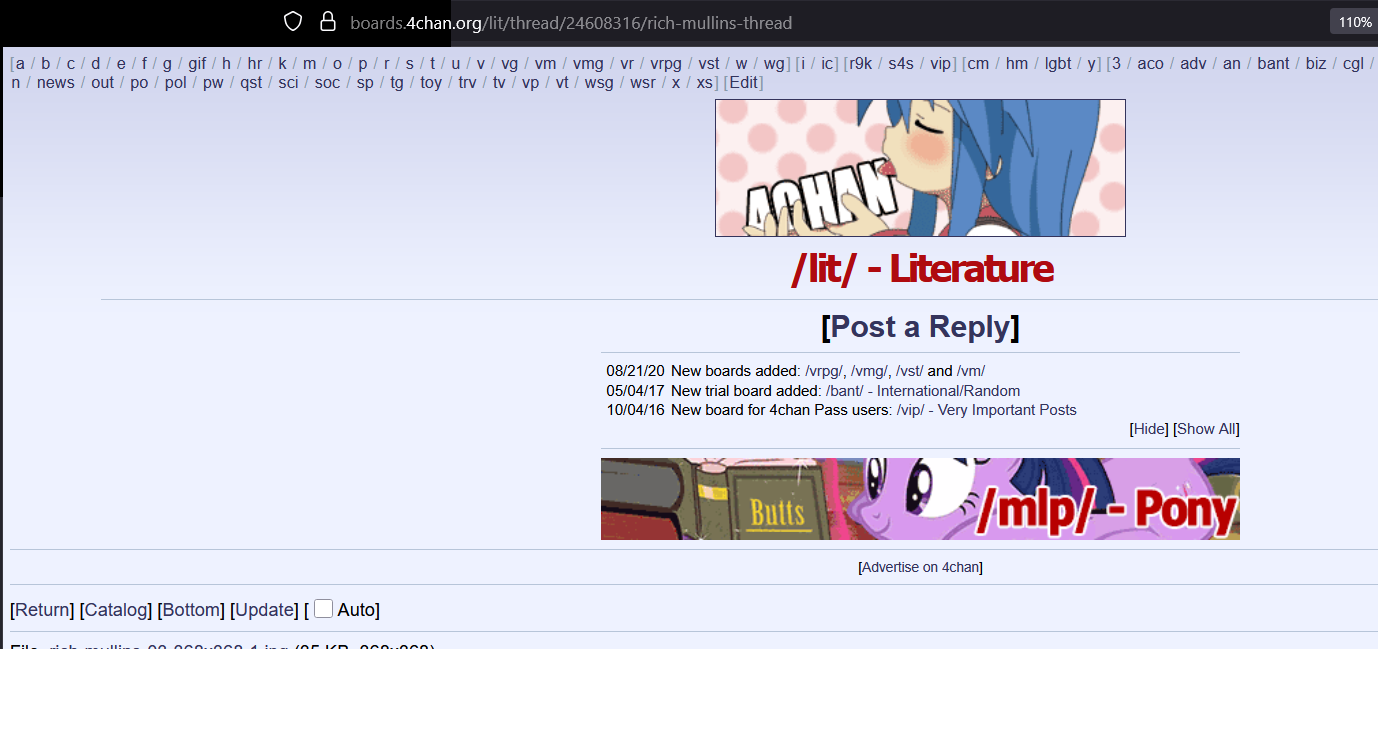Image resolution: width=1378 pixels, height=755 pixels.
Task: Click the 110% zoom level indicator
Action: point(1355,22)
